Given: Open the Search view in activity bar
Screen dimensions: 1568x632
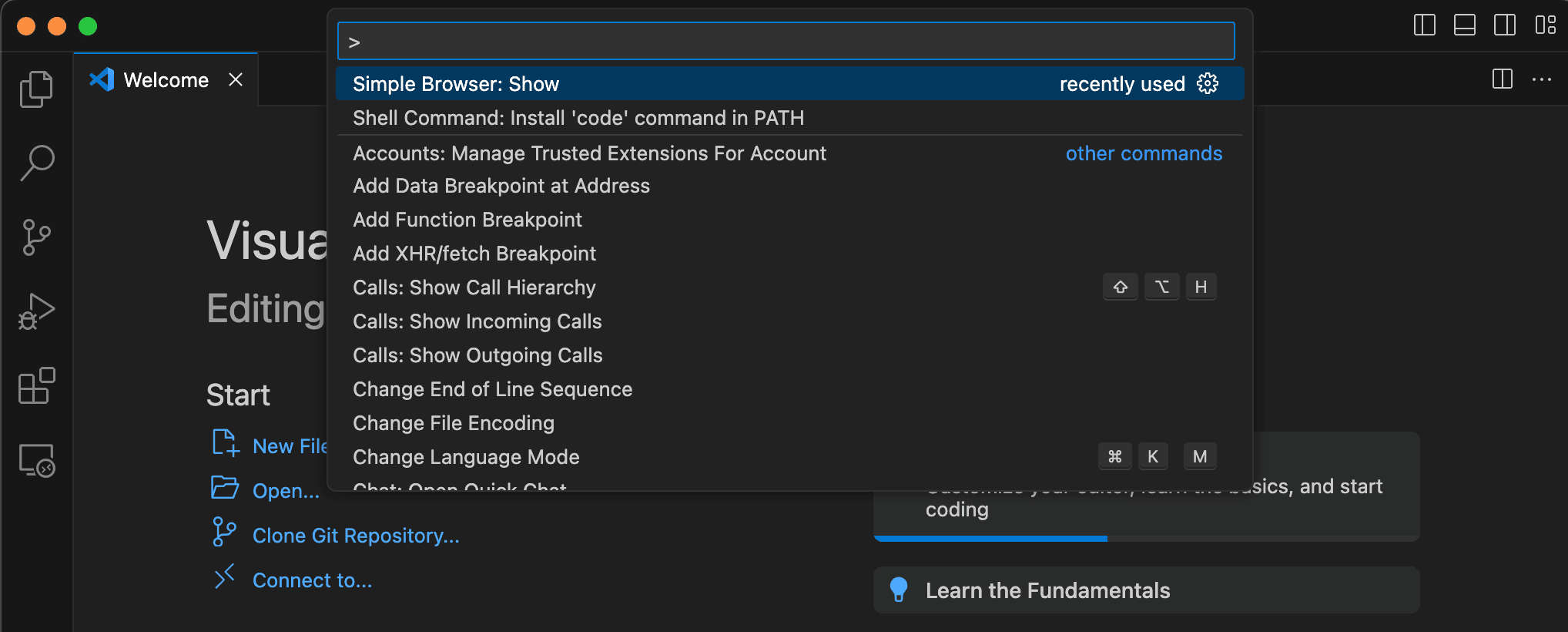Looking at the screenshot, I should (36, 163).
